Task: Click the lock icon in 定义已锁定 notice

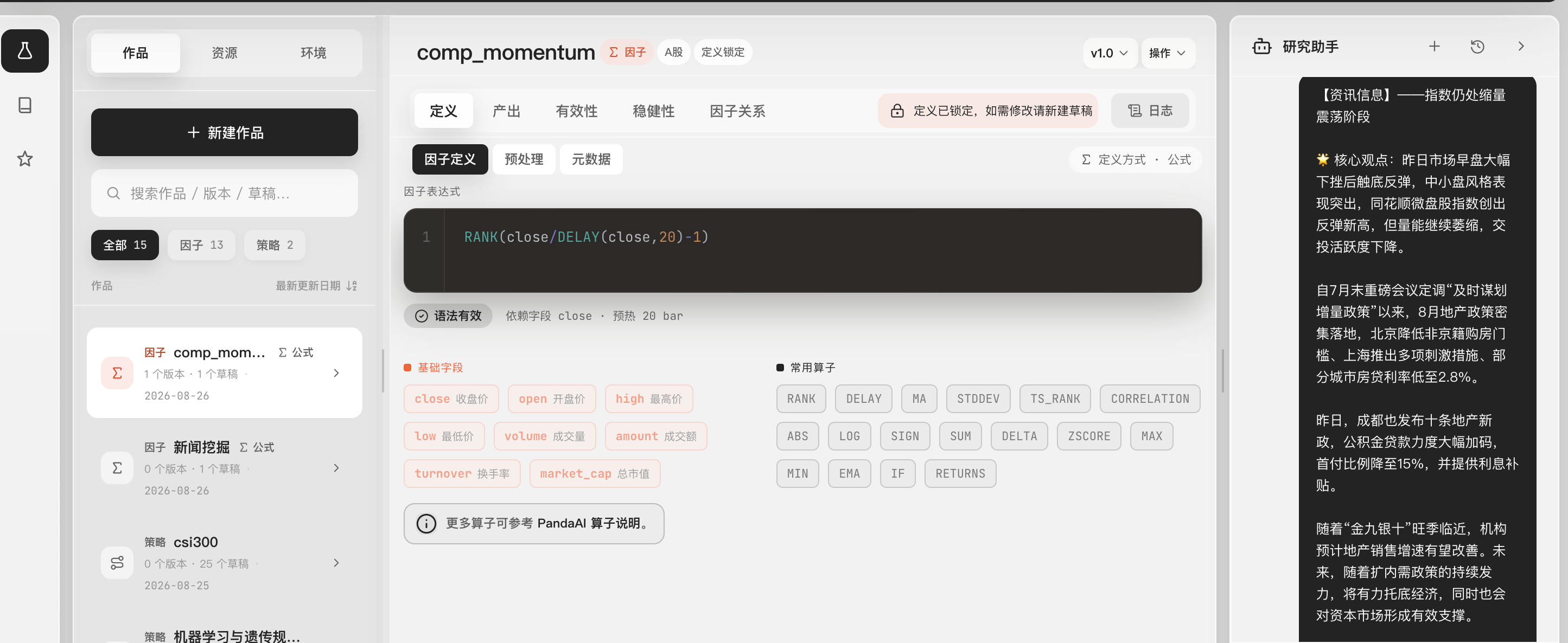Action: point(897,111)
